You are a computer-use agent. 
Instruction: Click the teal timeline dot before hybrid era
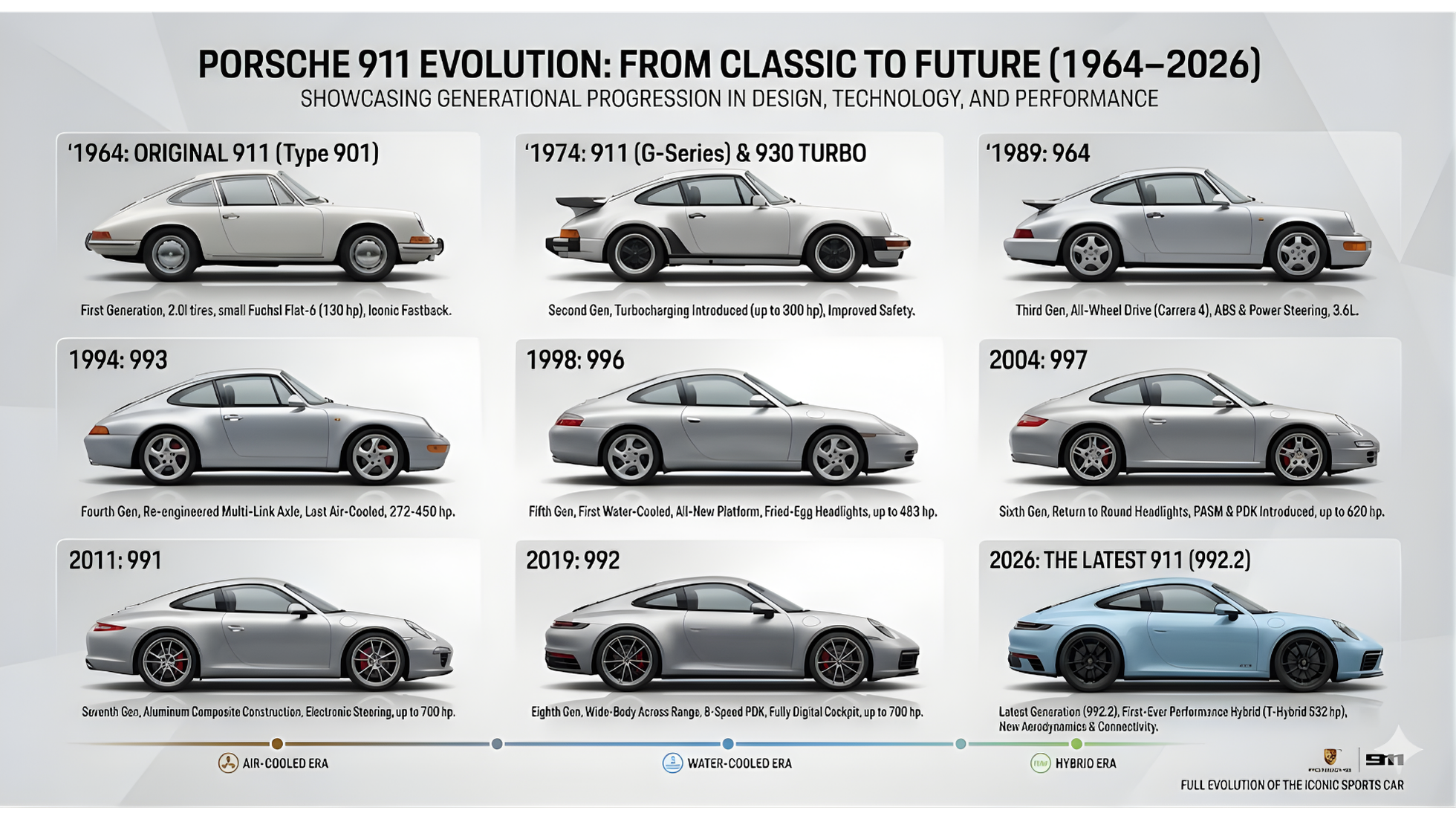961,743
